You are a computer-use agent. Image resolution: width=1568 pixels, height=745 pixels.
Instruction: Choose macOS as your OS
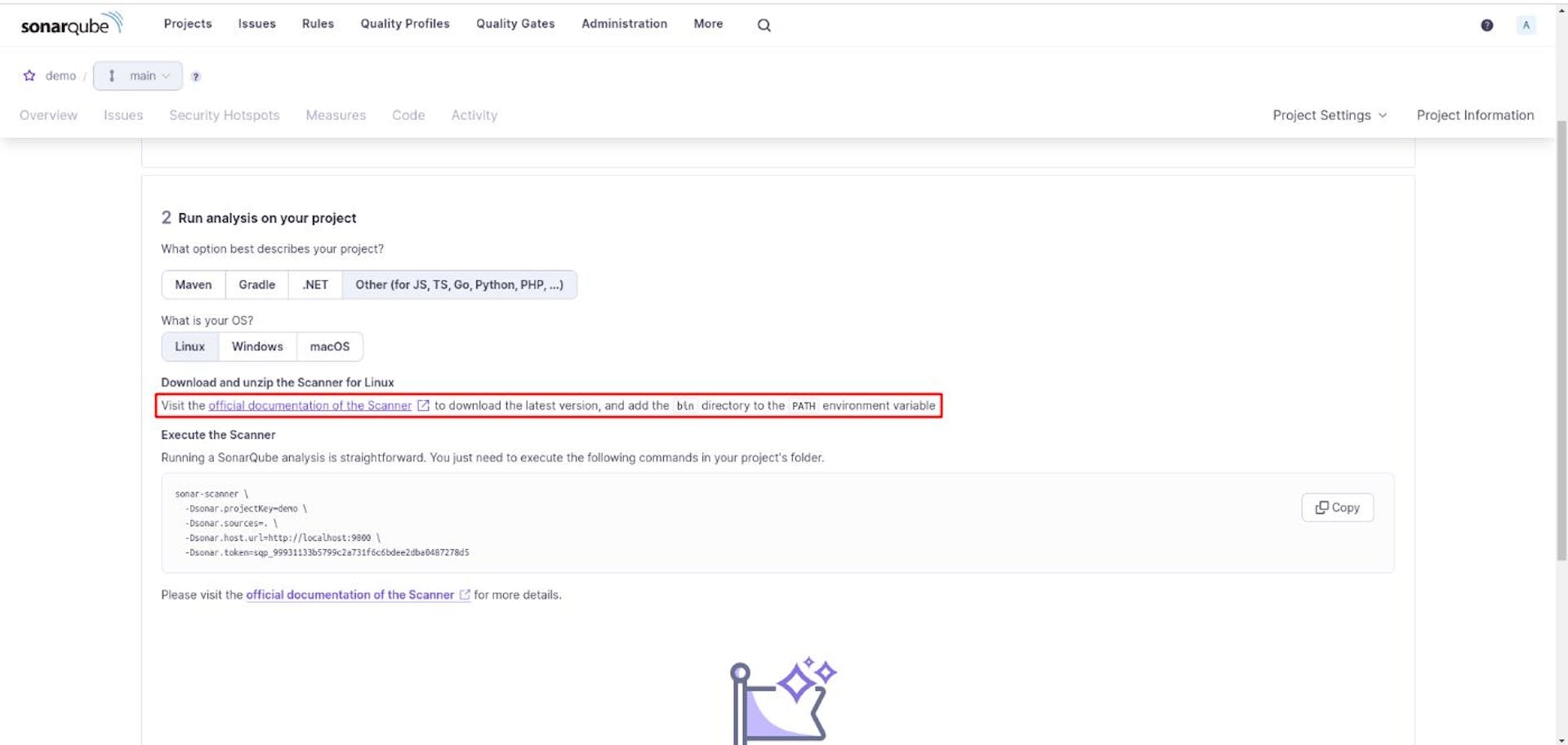(329, 346)
